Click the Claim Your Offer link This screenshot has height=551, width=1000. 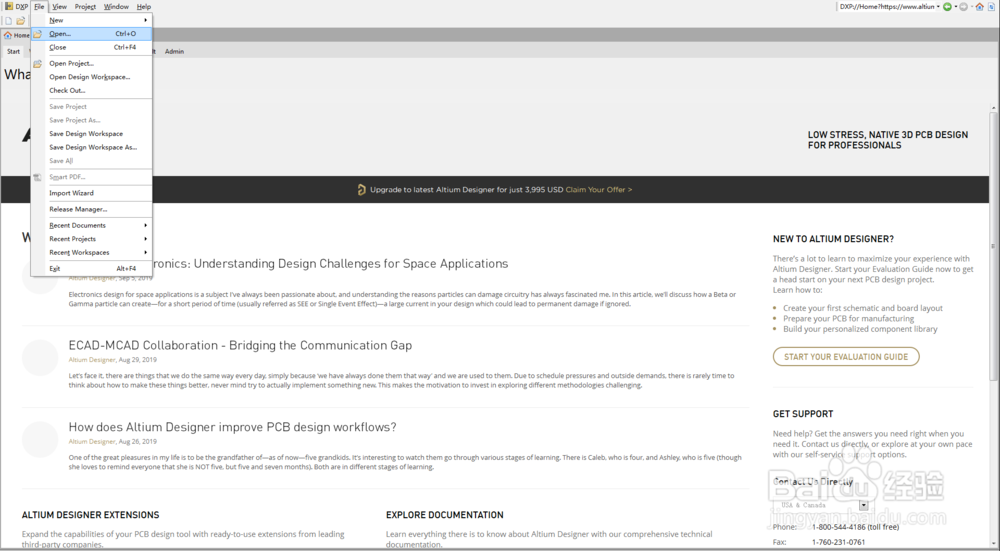tap(598, 189)
